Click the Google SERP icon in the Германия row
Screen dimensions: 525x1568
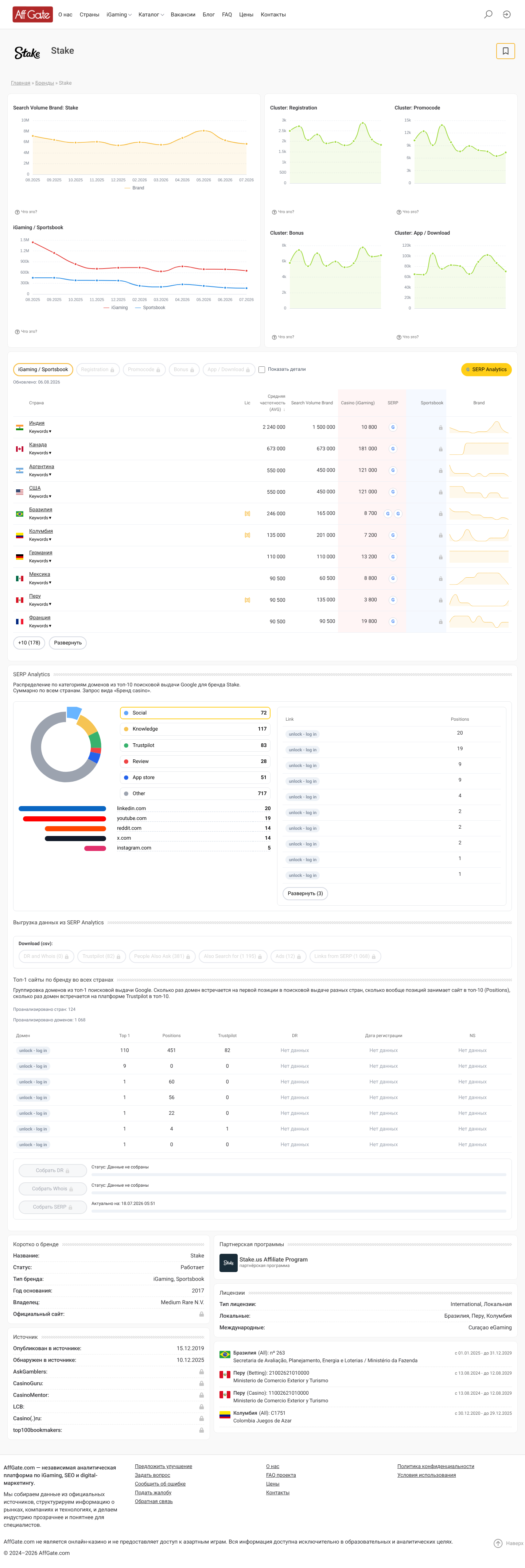(393, 557)
